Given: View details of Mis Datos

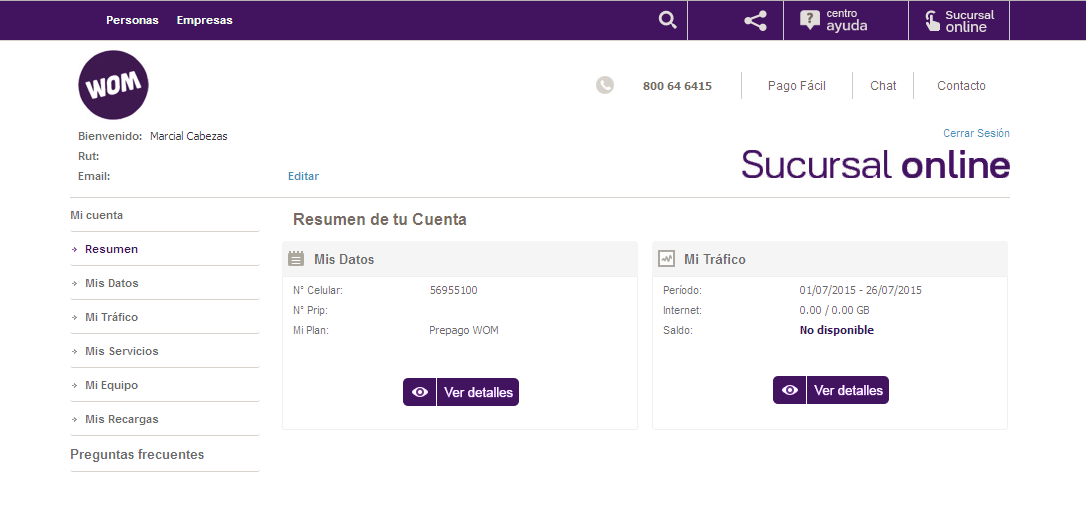Looking at the screenshot, I should point(461,392).
